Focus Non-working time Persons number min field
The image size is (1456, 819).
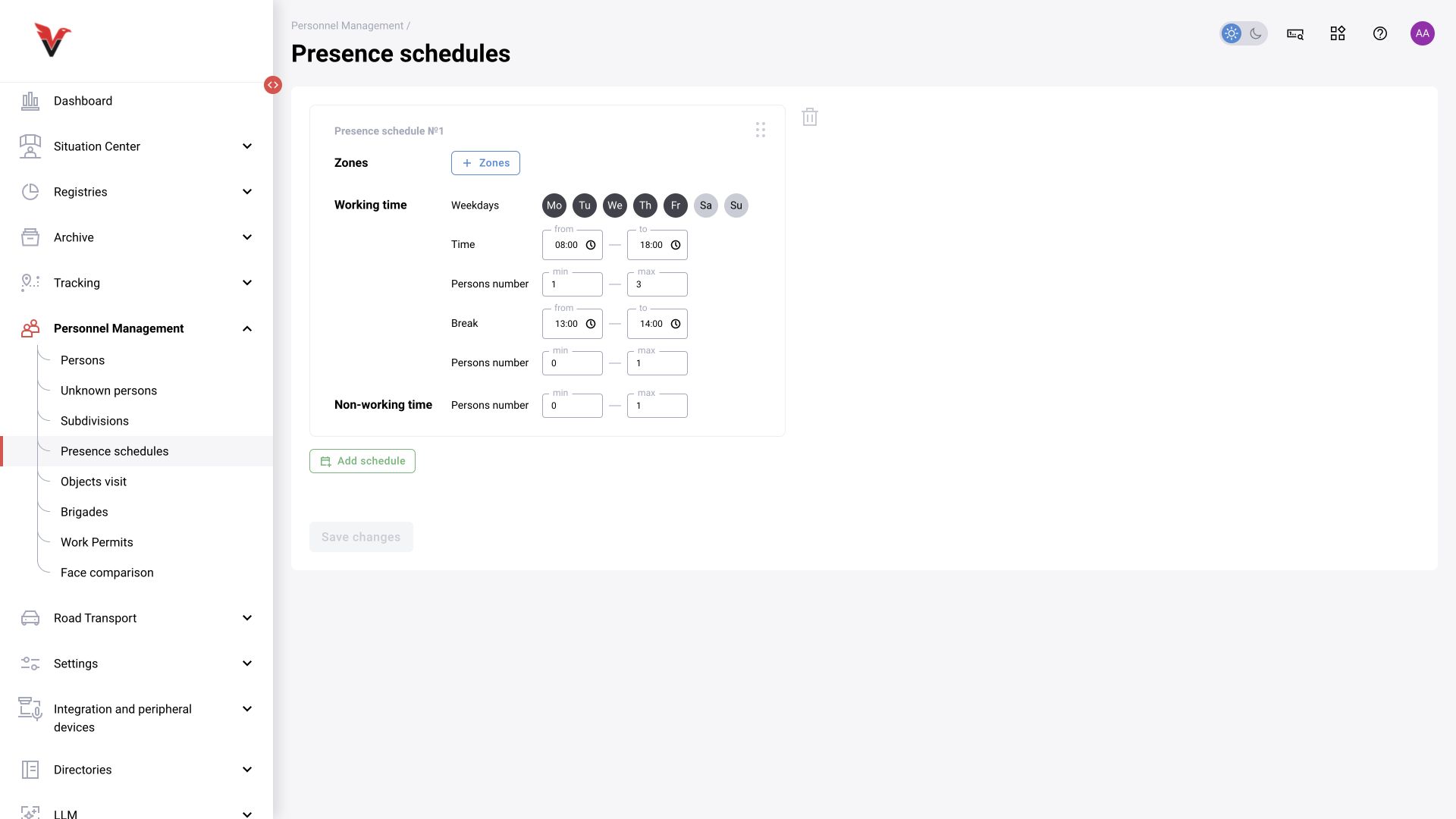pyautogui.click(x=573, y=406)
